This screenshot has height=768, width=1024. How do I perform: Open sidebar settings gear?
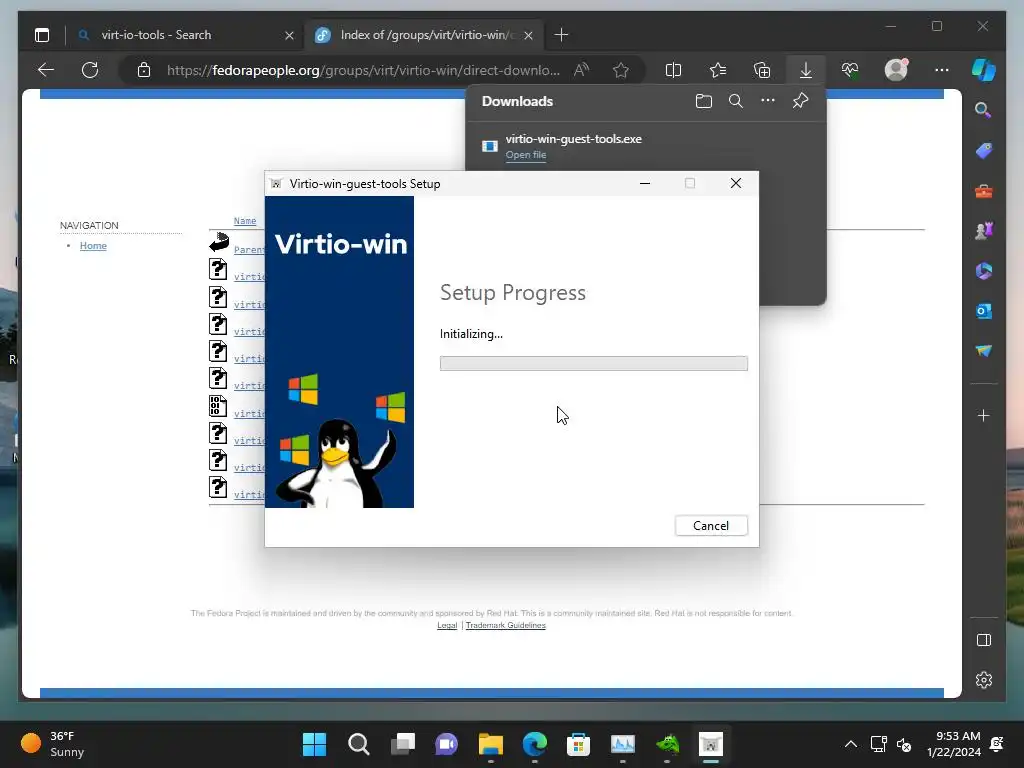(x=984, y=680)
